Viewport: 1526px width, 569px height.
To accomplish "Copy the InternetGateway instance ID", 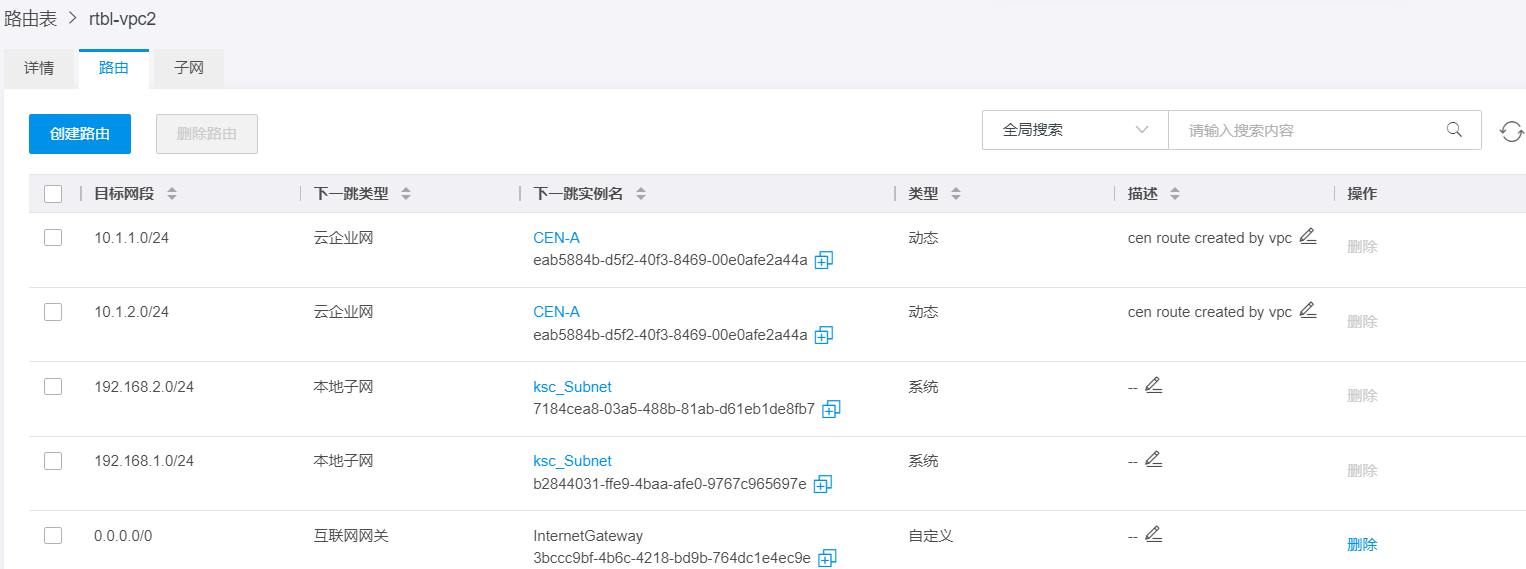I will pos(826,558).
